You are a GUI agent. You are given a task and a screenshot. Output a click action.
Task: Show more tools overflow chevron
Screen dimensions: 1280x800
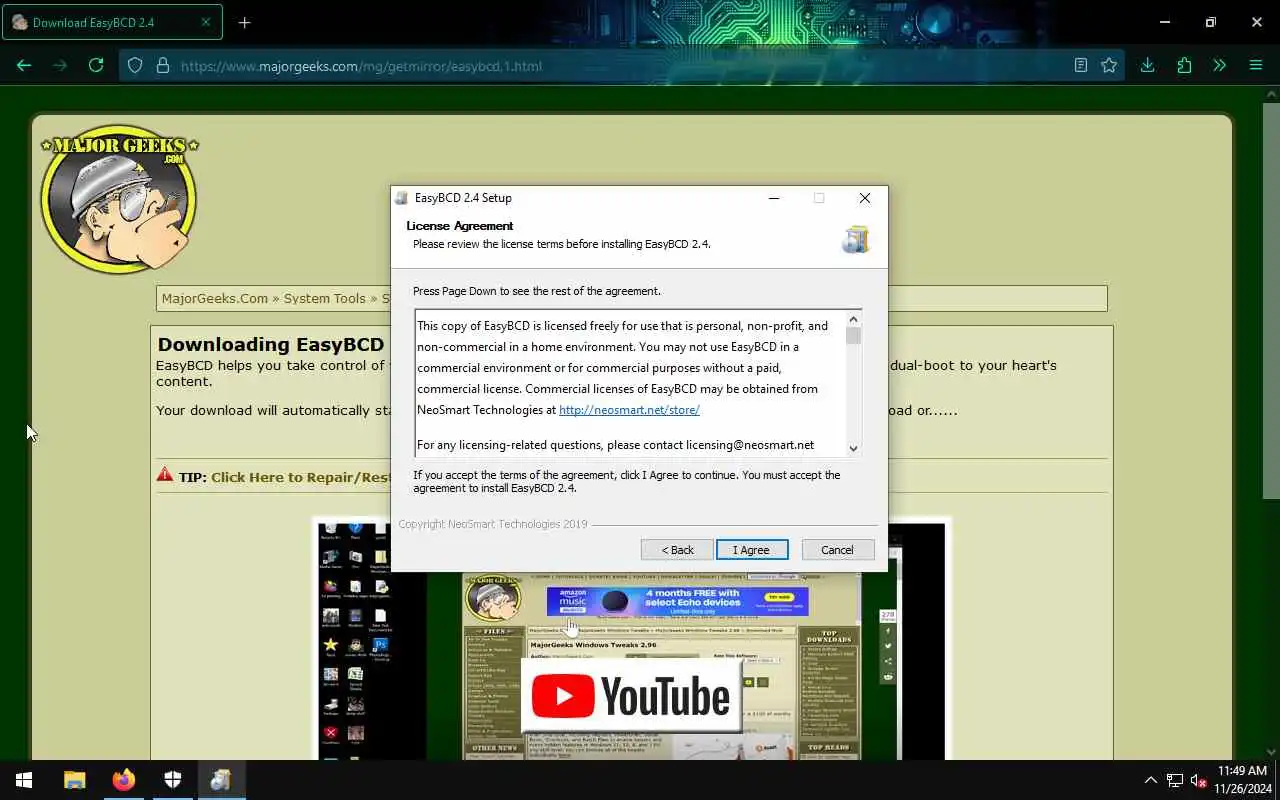click(x=1219, y=65)
